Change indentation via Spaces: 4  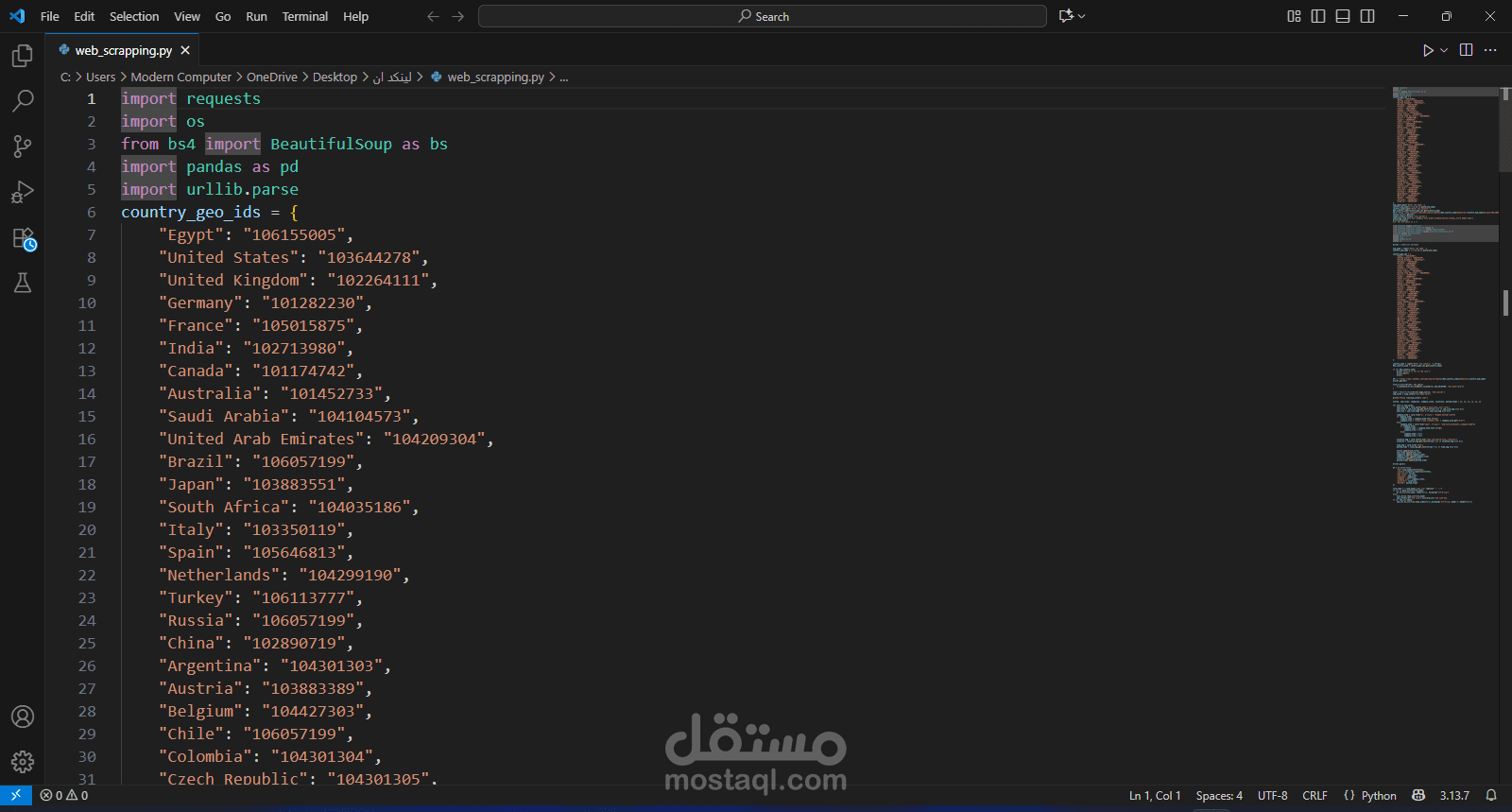click(x=1219, y=795)
